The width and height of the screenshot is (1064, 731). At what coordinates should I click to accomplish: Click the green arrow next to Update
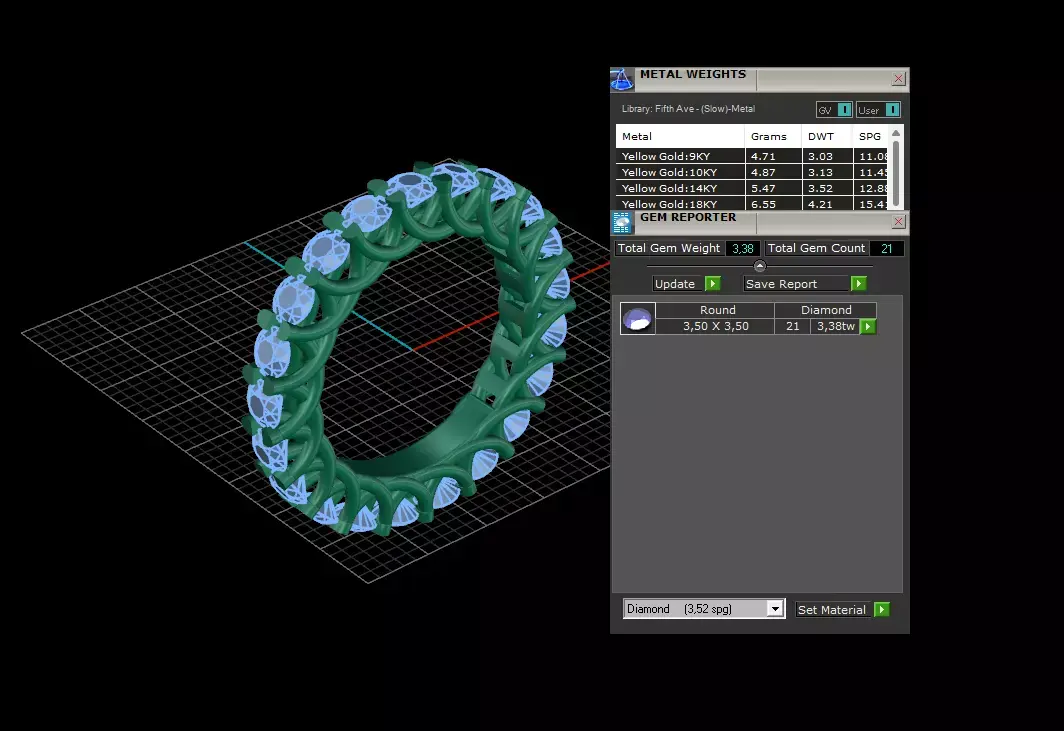(712, 284)
